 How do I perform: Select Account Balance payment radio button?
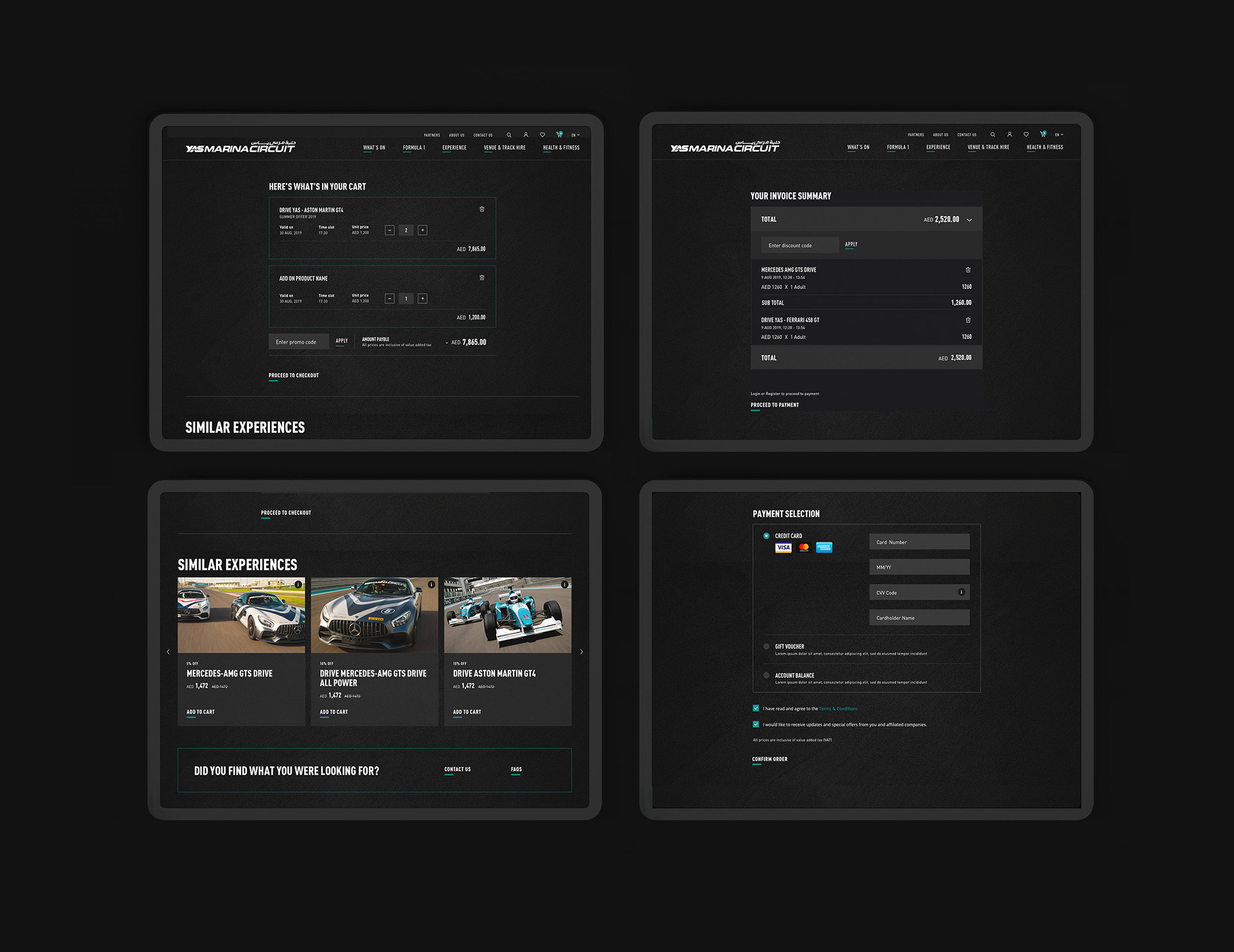click(x=766, y=675)
